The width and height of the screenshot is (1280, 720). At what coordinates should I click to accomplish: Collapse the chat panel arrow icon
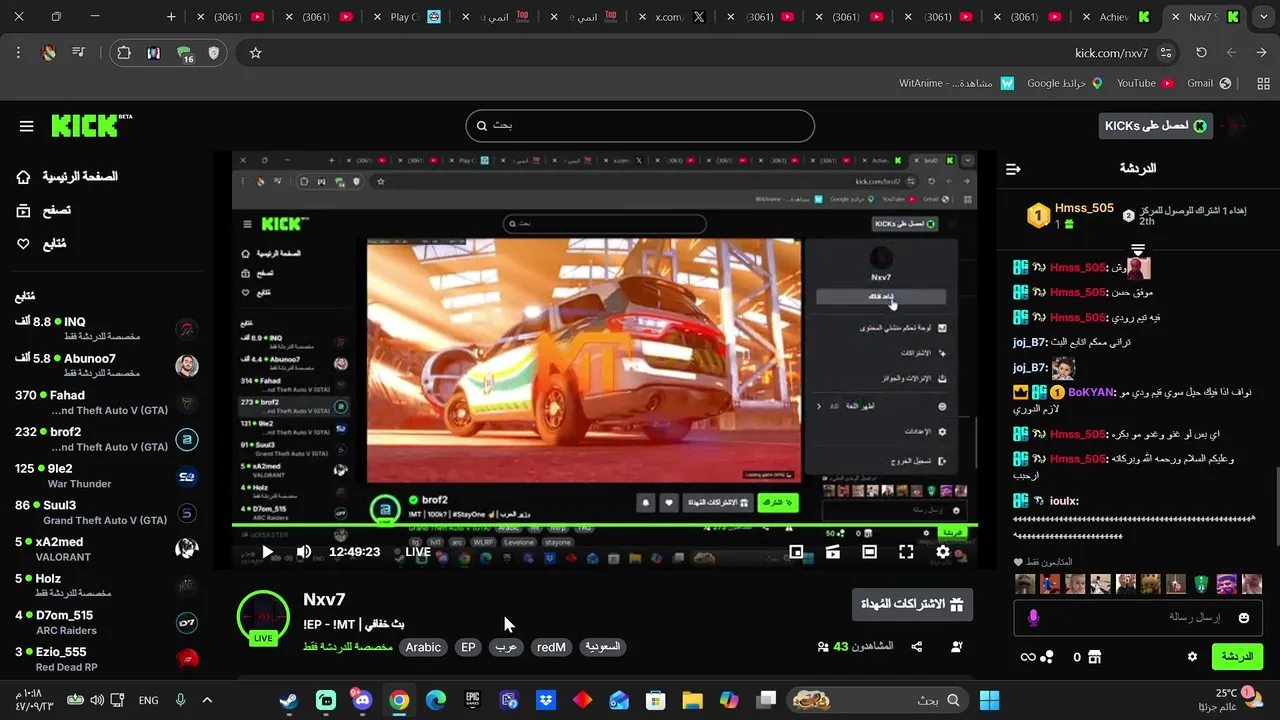point(1013,169)
